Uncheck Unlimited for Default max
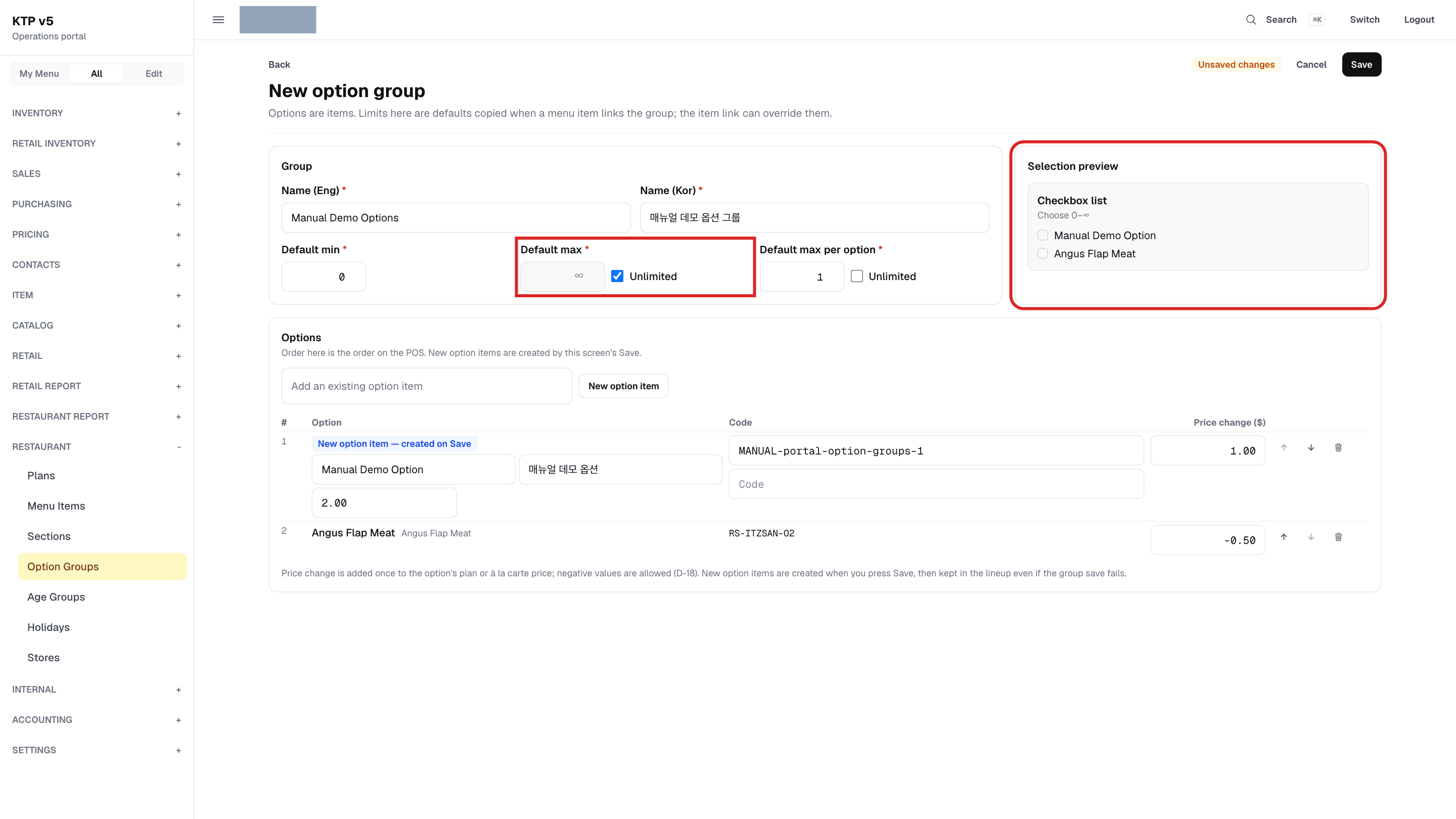This screenshot has height=819, width=1456. (x=617, y=276)
